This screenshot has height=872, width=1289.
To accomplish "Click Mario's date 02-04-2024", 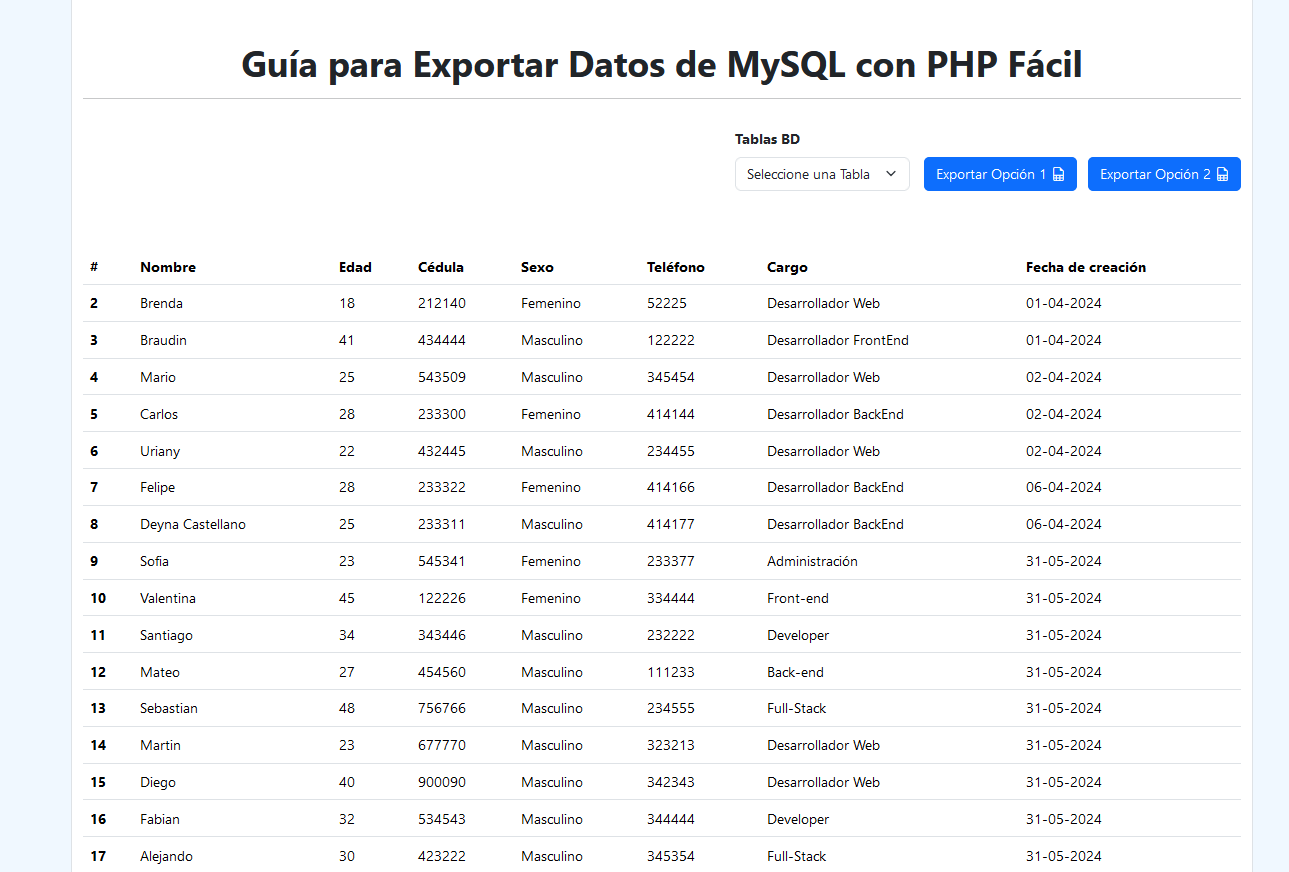I will (x=1064, y=377).
